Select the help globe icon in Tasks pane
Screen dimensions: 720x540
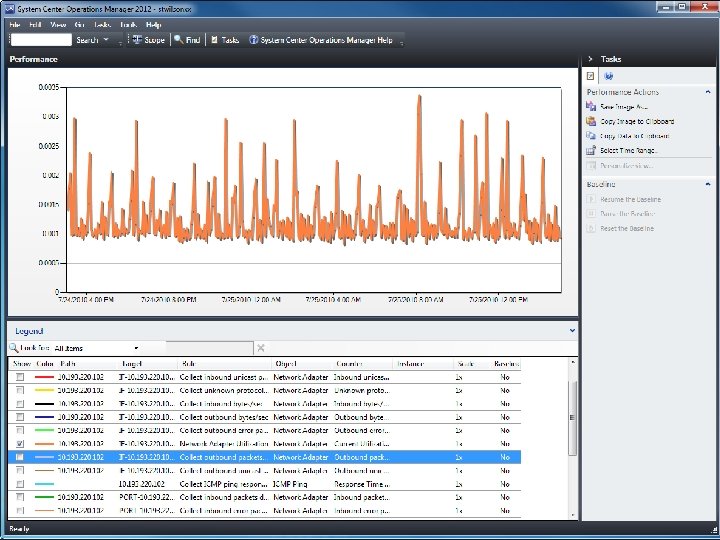click(x=608, y=76)
